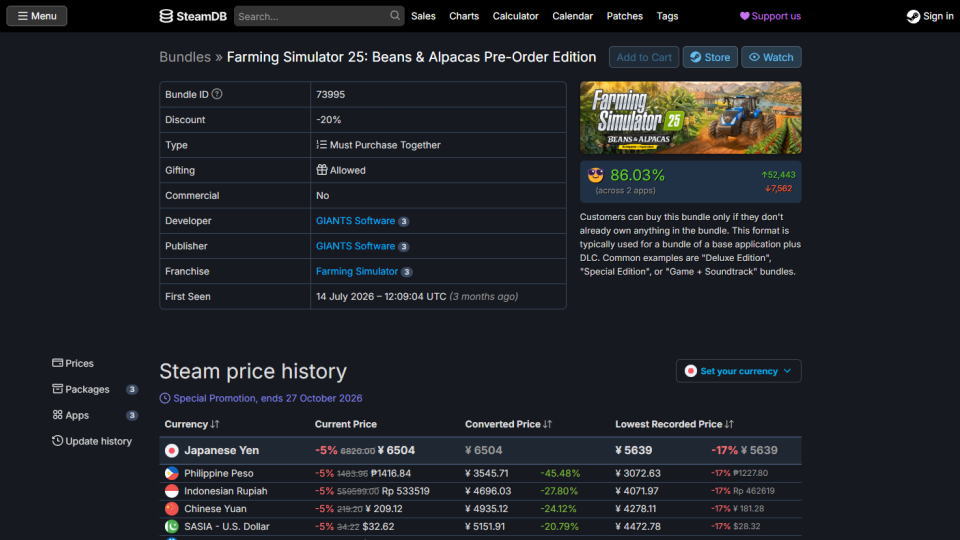The height and width of the screenshot is (540, 960).
Task: Open the Sales menu item
Action: coord(423,16)
